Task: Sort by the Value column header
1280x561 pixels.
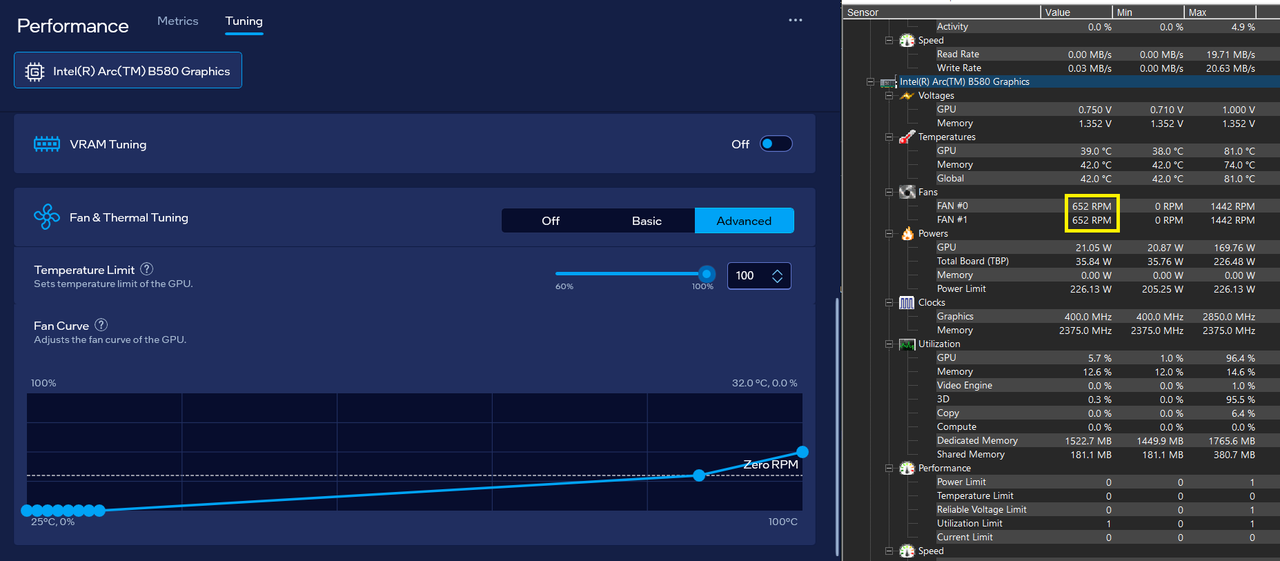Action: click(x=1077, y=12)
